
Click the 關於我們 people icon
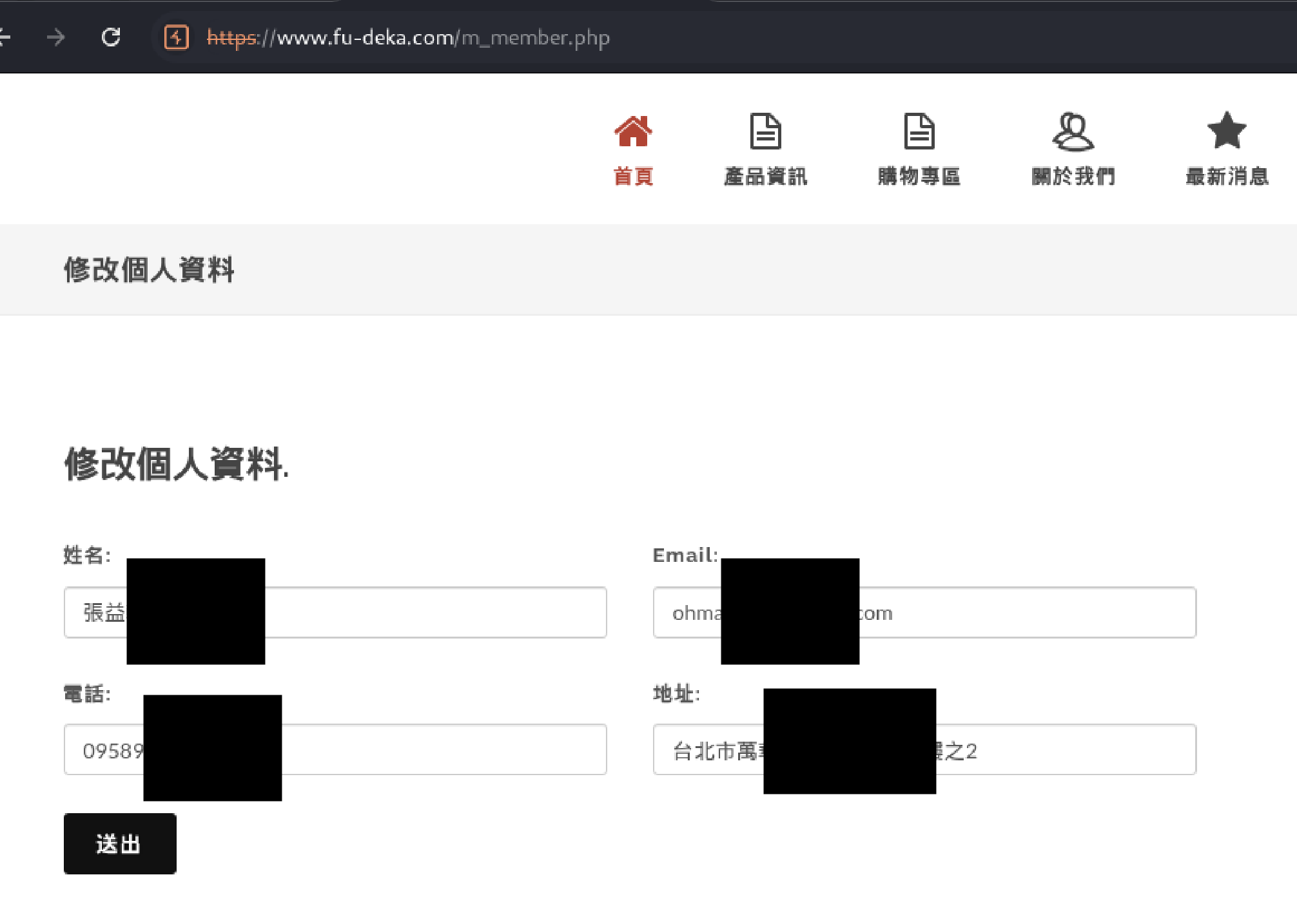pos(1073,131)
